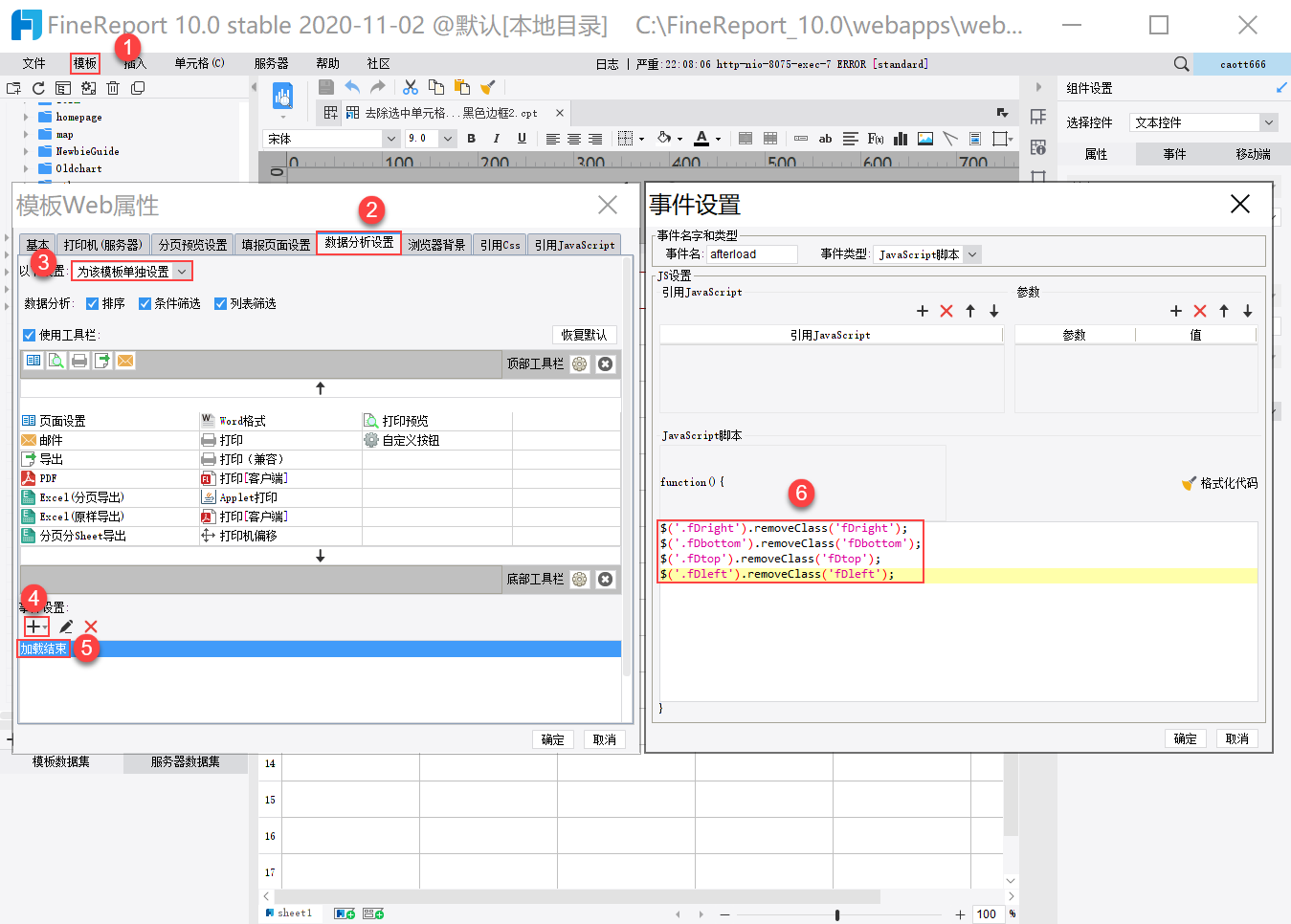Switch to the 引用JavaScript tab
This screenshot has width=1291, height=924.
[x=574, y=245]
